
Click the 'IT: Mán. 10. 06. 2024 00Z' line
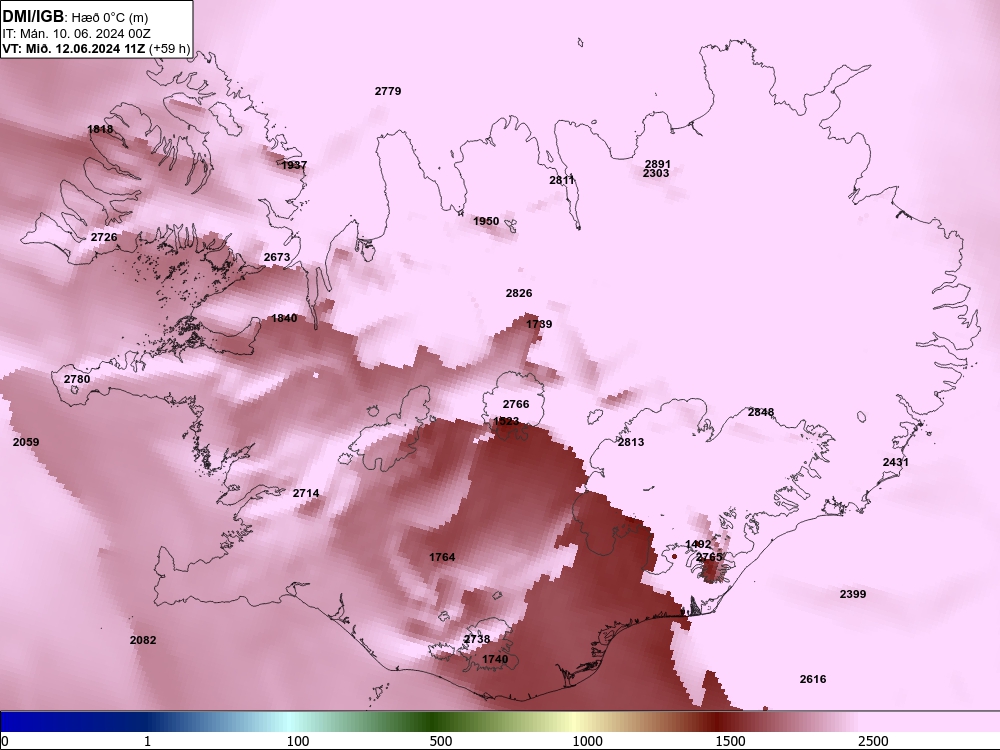pos(77,34)
